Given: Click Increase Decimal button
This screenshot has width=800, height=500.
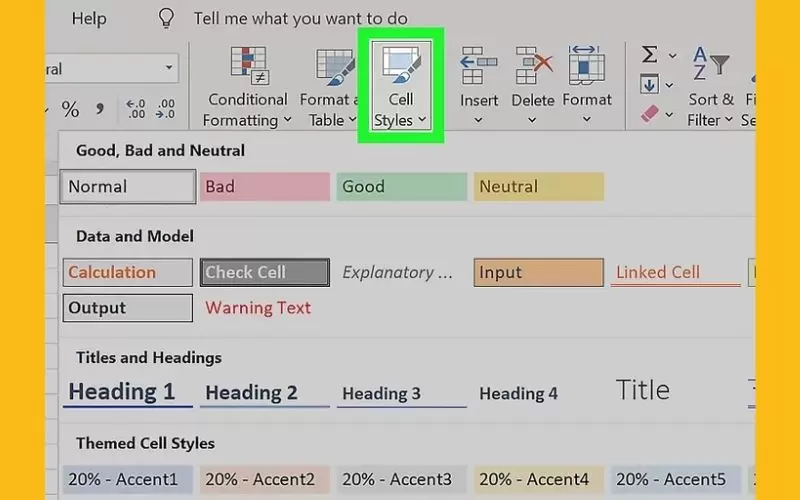Looking at the screenshot, I should (x=136, y=109).
